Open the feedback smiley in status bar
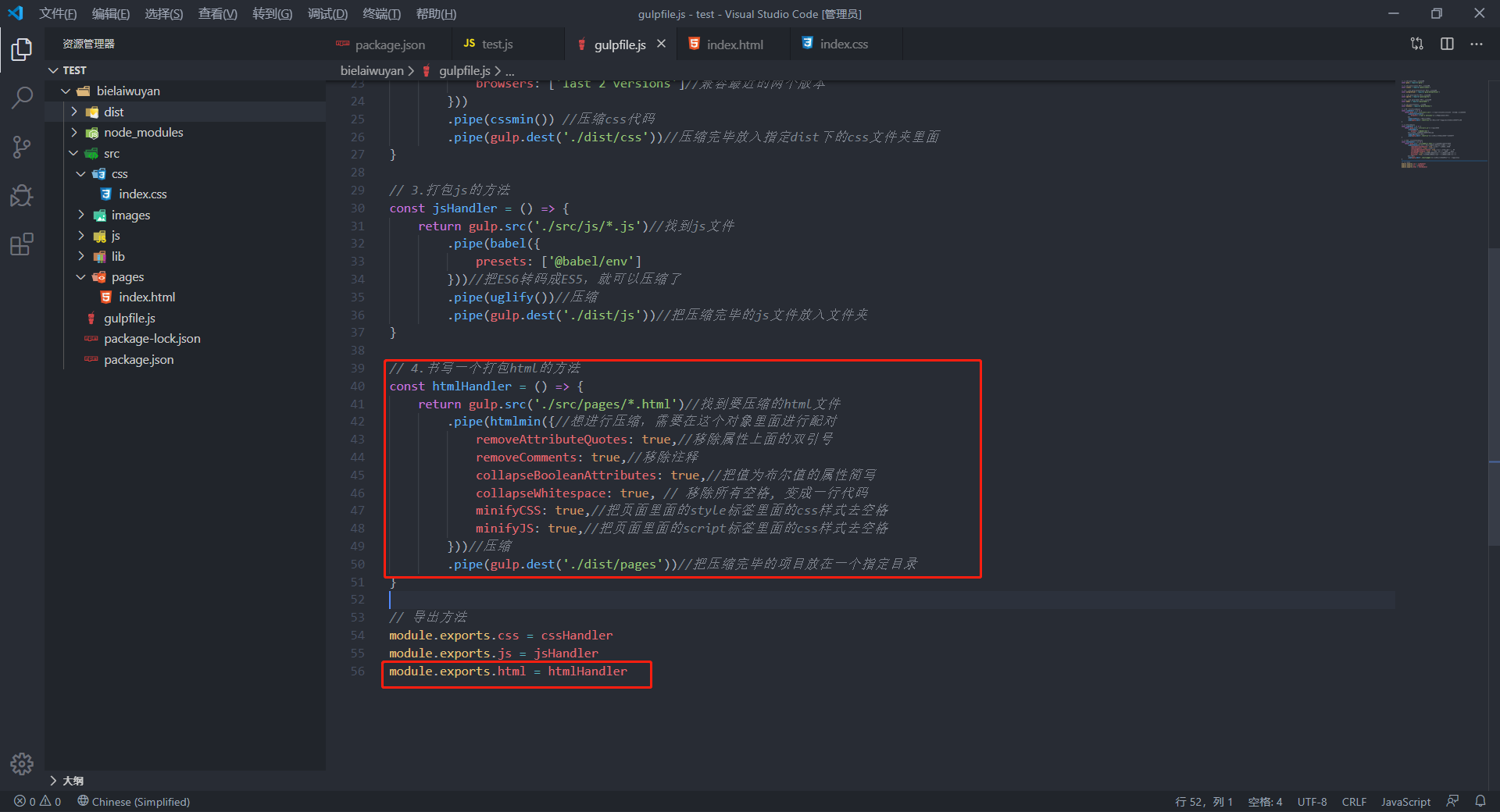 coord(1452,801)
